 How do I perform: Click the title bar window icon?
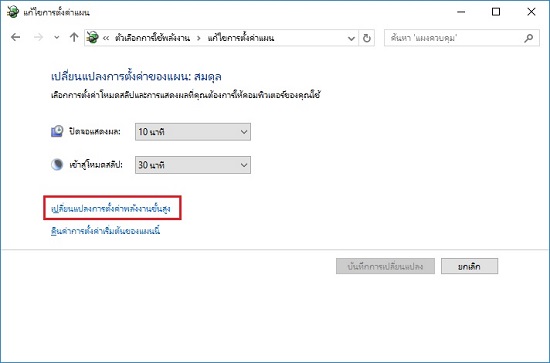pos(13,12)
